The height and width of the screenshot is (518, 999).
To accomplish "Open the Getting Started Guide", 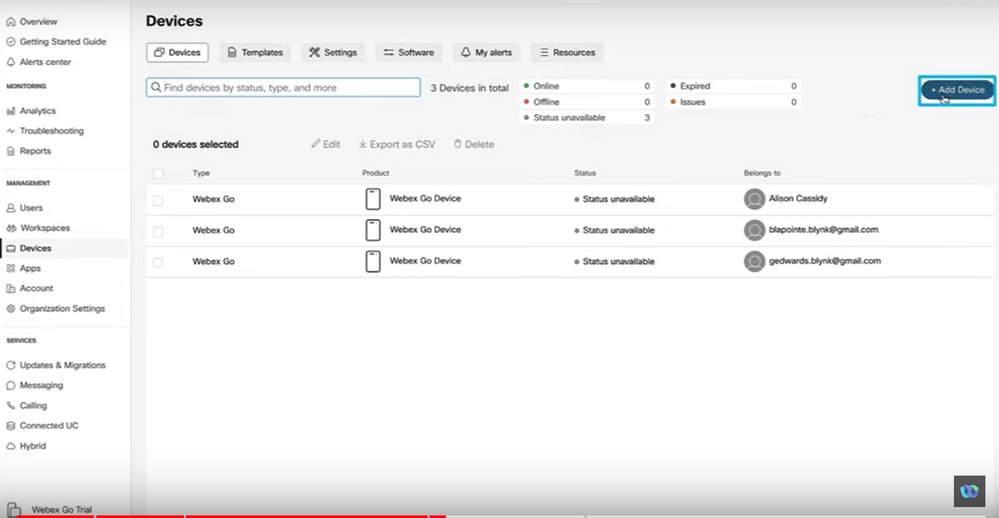I will click(x=56, y=41).
